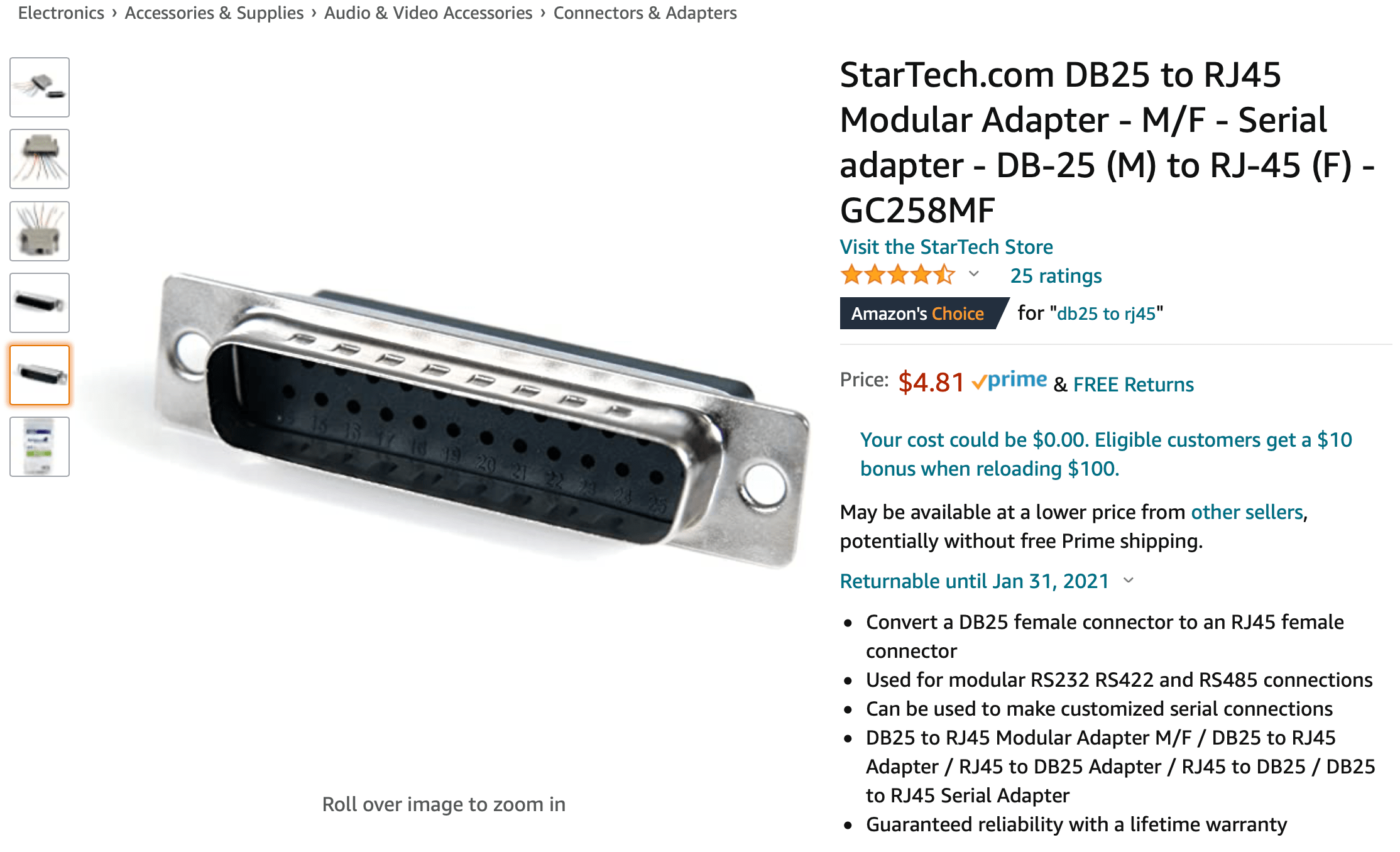
Task: Click the FREE Returns link
Action: click(x=1133, y=385)
